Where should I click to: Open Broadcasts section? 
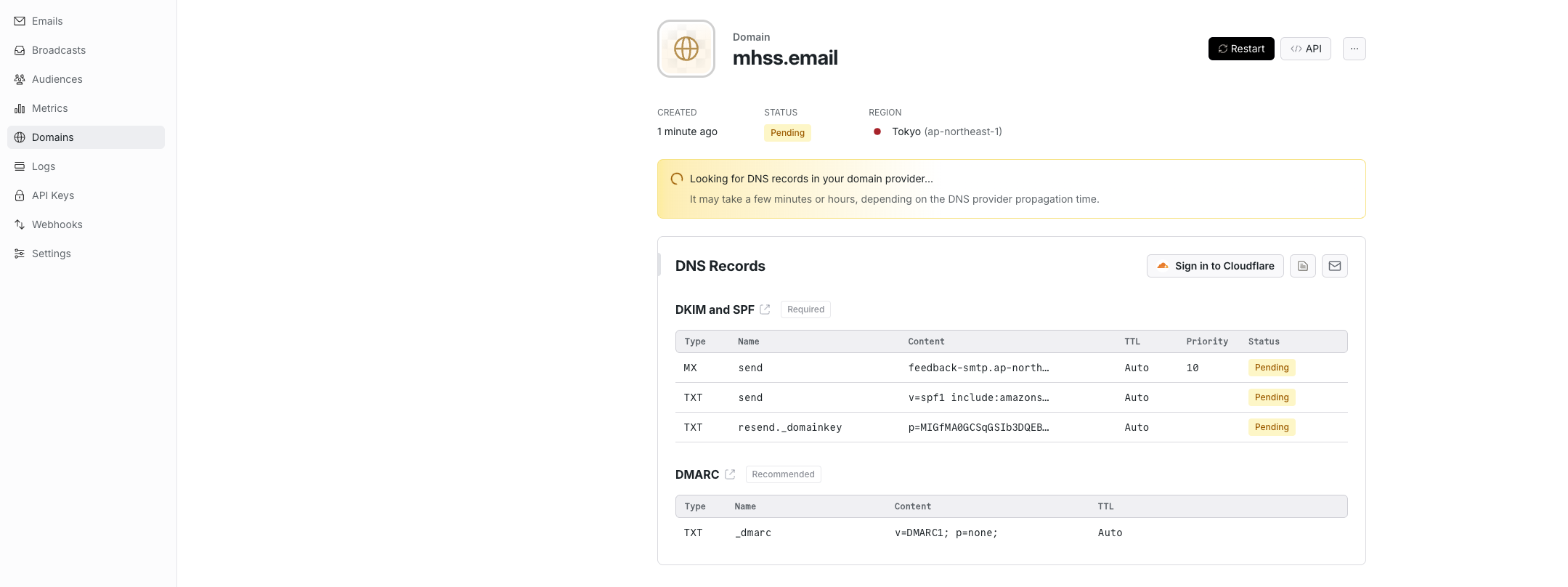(59, 50)
